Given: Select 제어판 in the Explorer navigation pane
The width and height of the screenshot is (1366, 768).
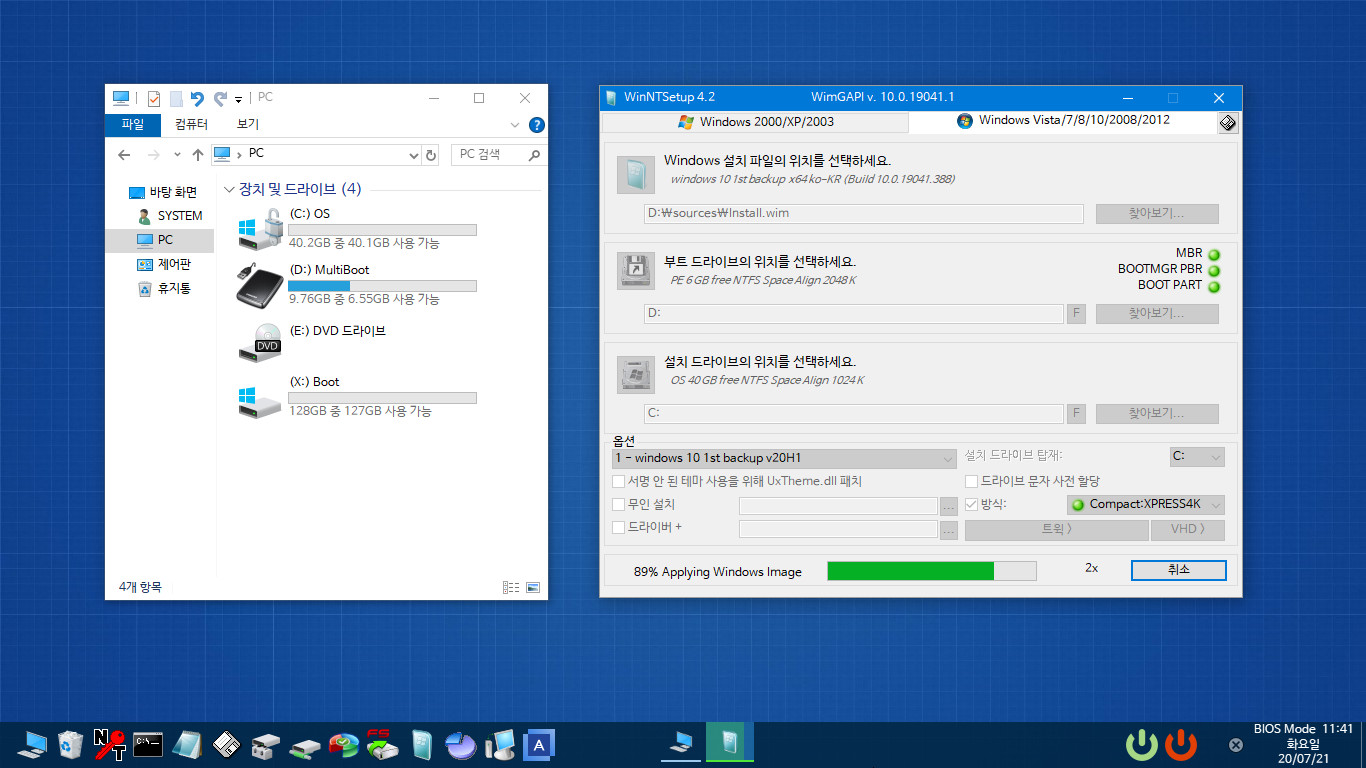Looking at the screenshot, I should 163,264.
